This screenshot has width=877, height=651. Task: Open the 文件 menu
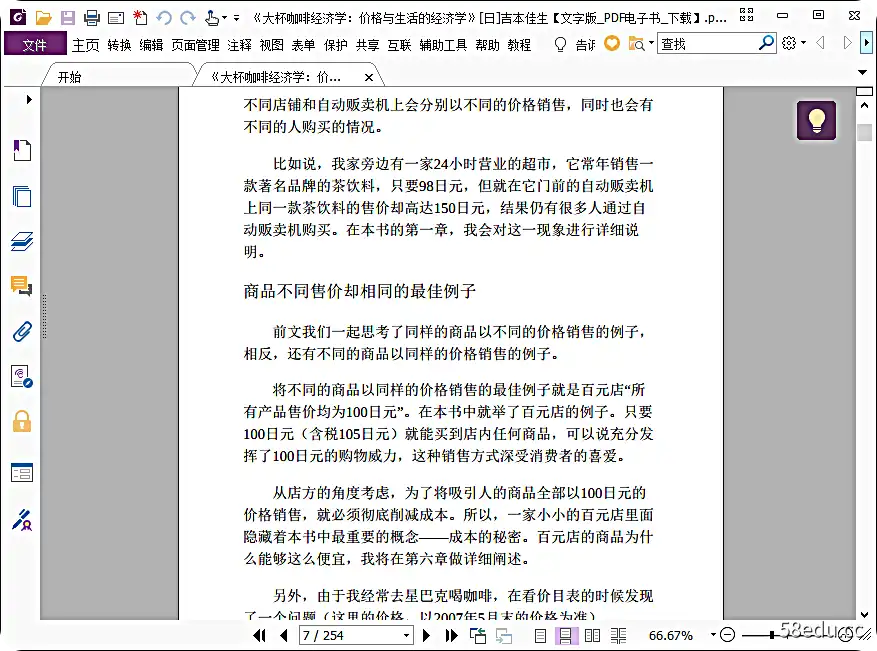(x=35, y=44)
